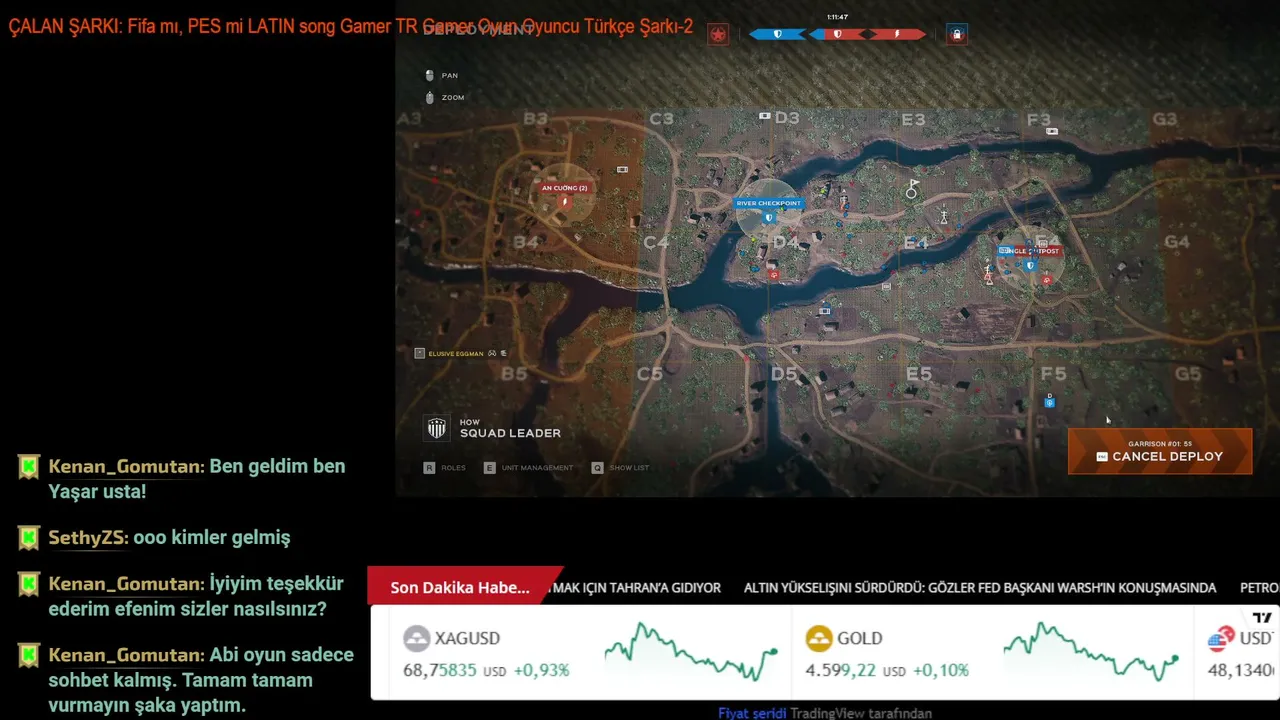Click the Squad Leader shield badge
1280x720 pixels.
(x=437, y=428)
